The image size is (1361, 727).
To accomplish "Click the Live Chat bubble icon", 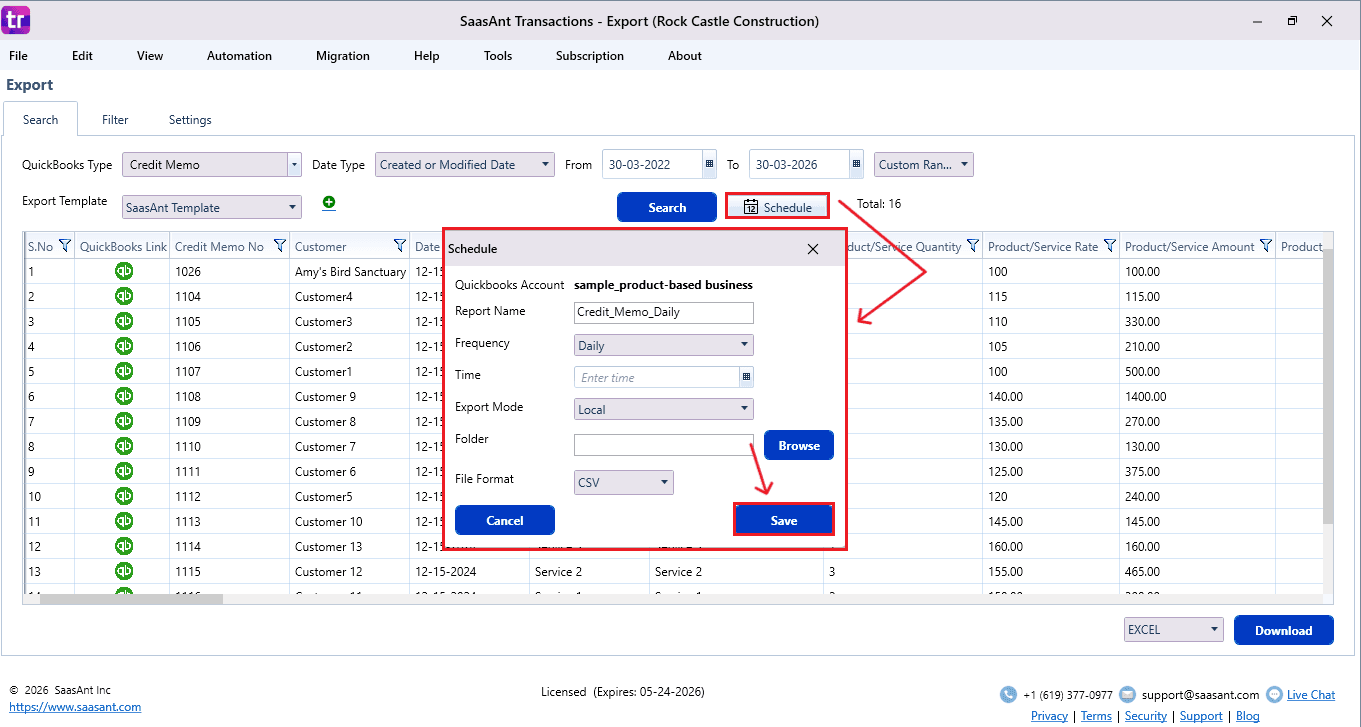I will point(1274,694).
